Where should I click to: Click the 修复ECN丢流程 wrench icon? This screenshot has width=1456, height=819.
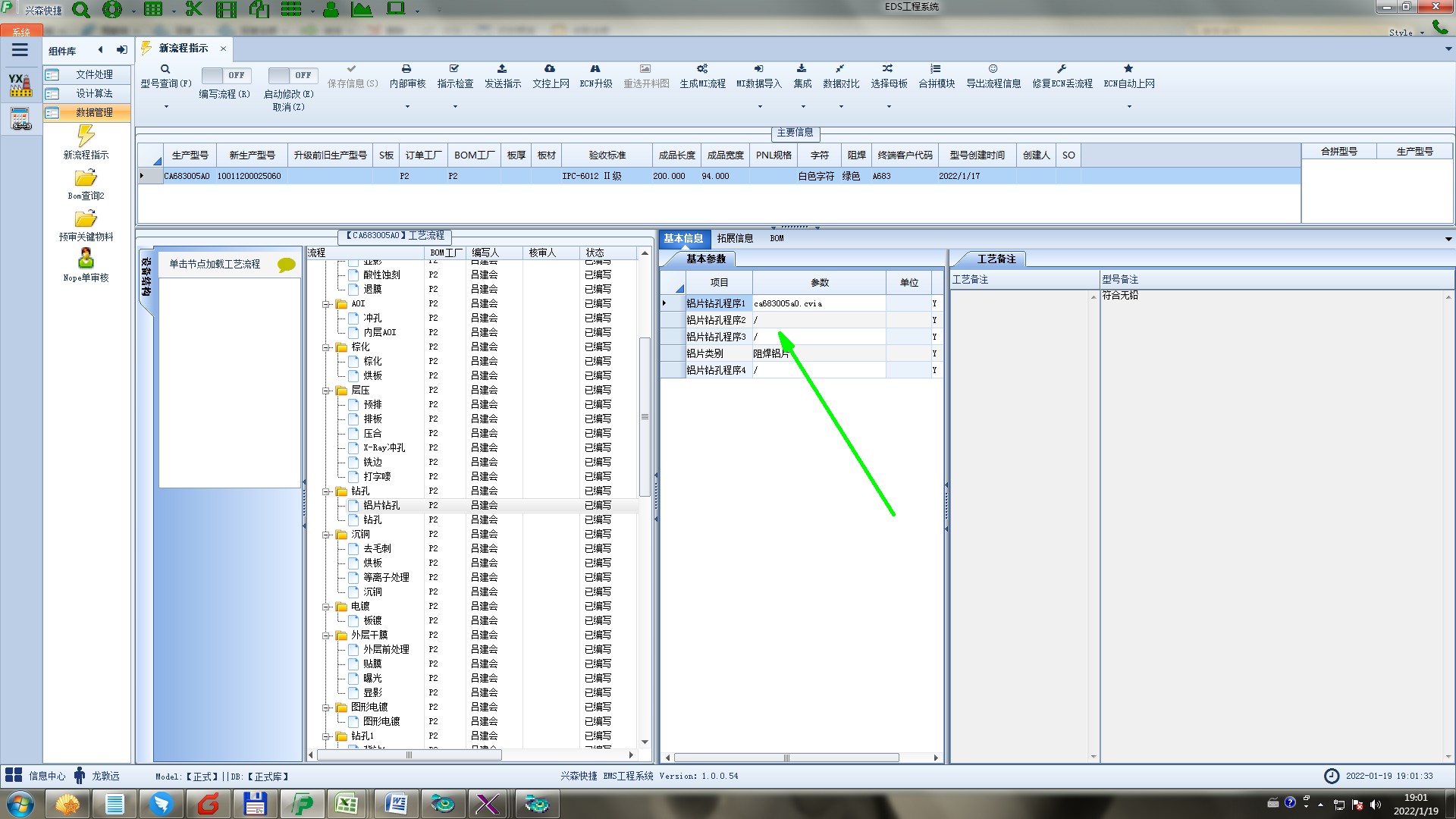(x=1062, y=69)
